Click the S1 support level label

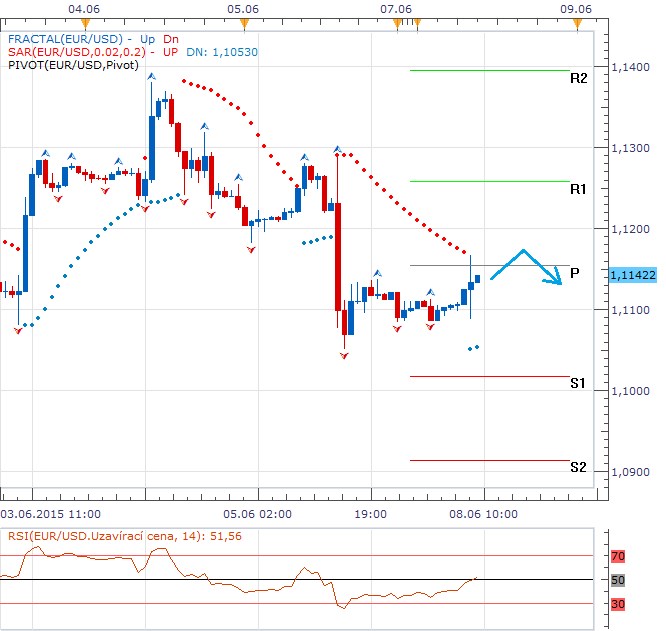pyautogui.click(x=578, y=384)
